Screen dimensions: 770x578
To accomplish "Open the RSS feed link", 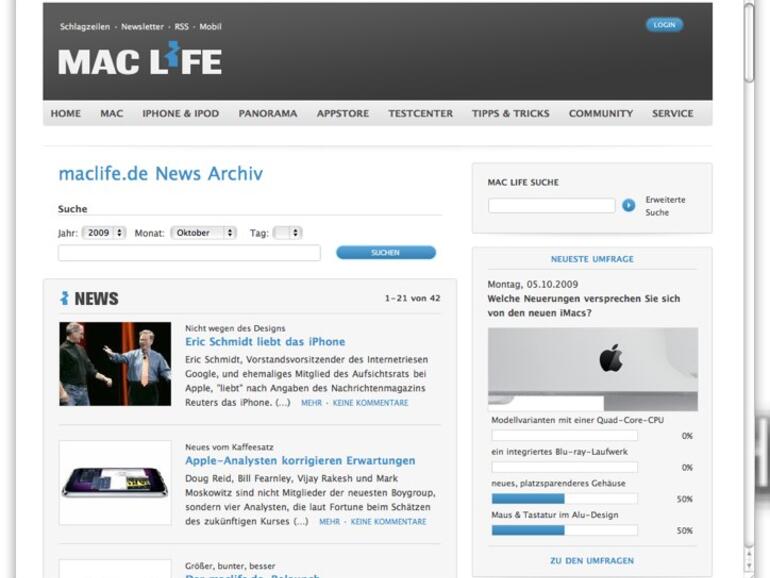I will coord(182,27).
